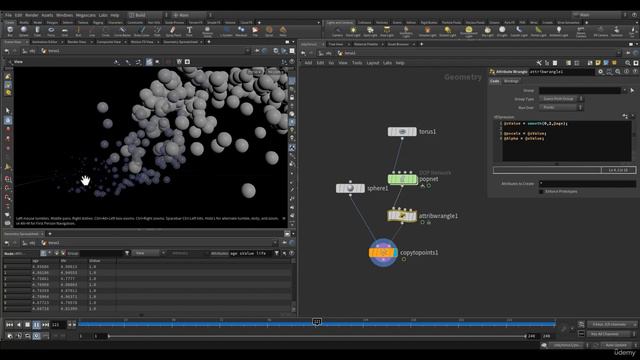Click the network editor search magnifier icon

tap(627, 63)
